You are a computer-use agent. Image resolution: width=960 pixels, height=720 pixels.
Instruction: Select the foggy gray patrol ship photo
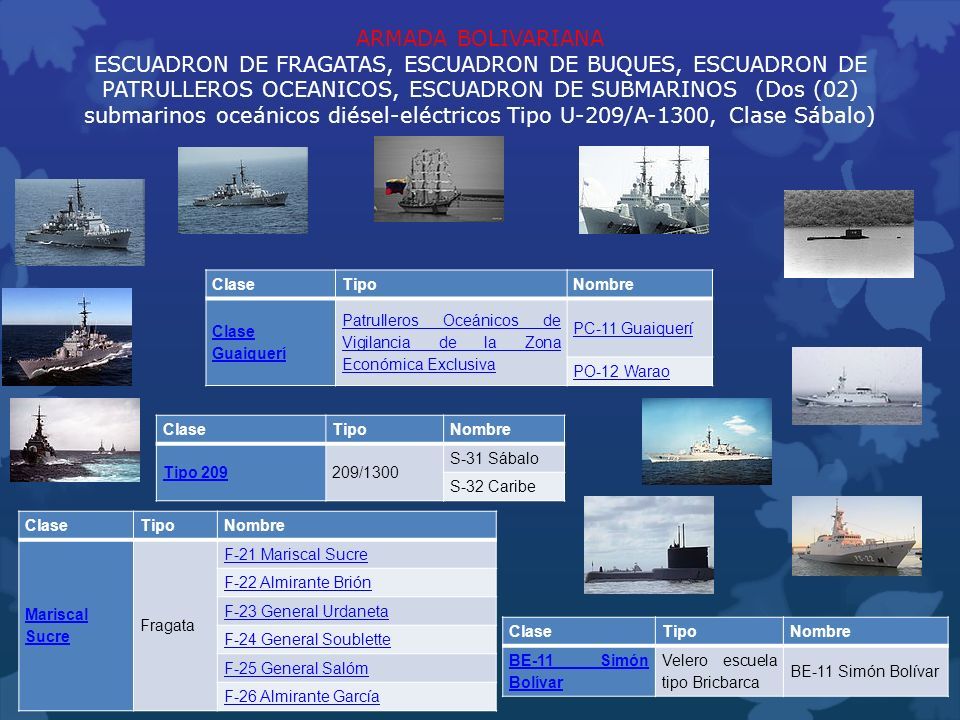(857, 386)
